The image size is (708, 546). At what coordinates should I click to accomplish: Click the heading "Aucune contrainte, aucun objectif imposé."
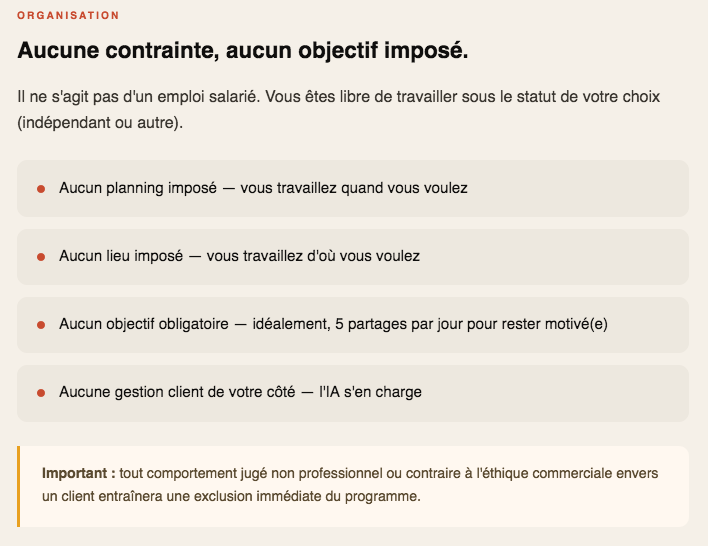tap(242, 50)
